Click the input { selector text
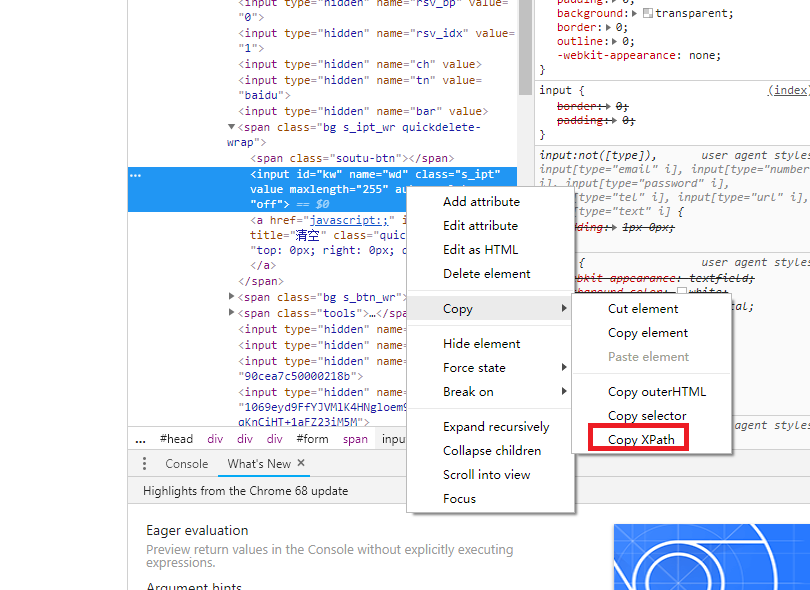Viewport: 810px width, 590px height. (x=562, y=90)
